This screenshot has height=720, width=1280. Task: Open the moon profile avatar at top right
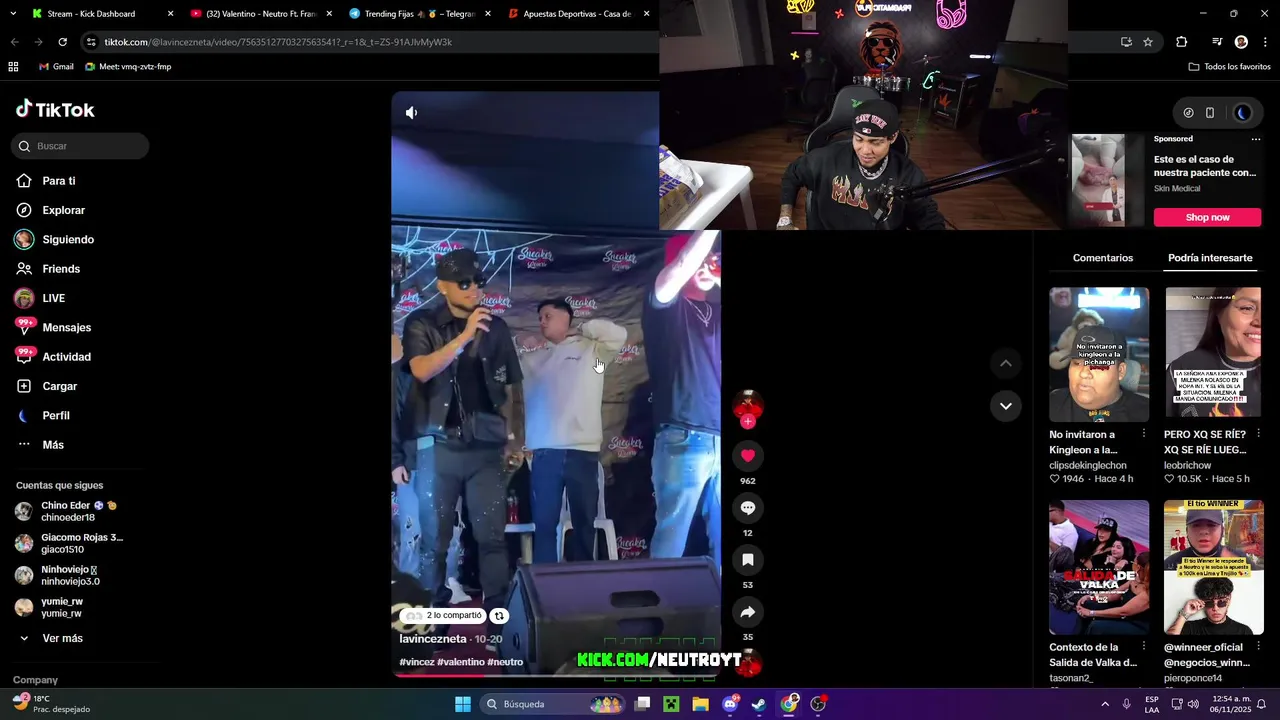click(x=1243, y=113)
